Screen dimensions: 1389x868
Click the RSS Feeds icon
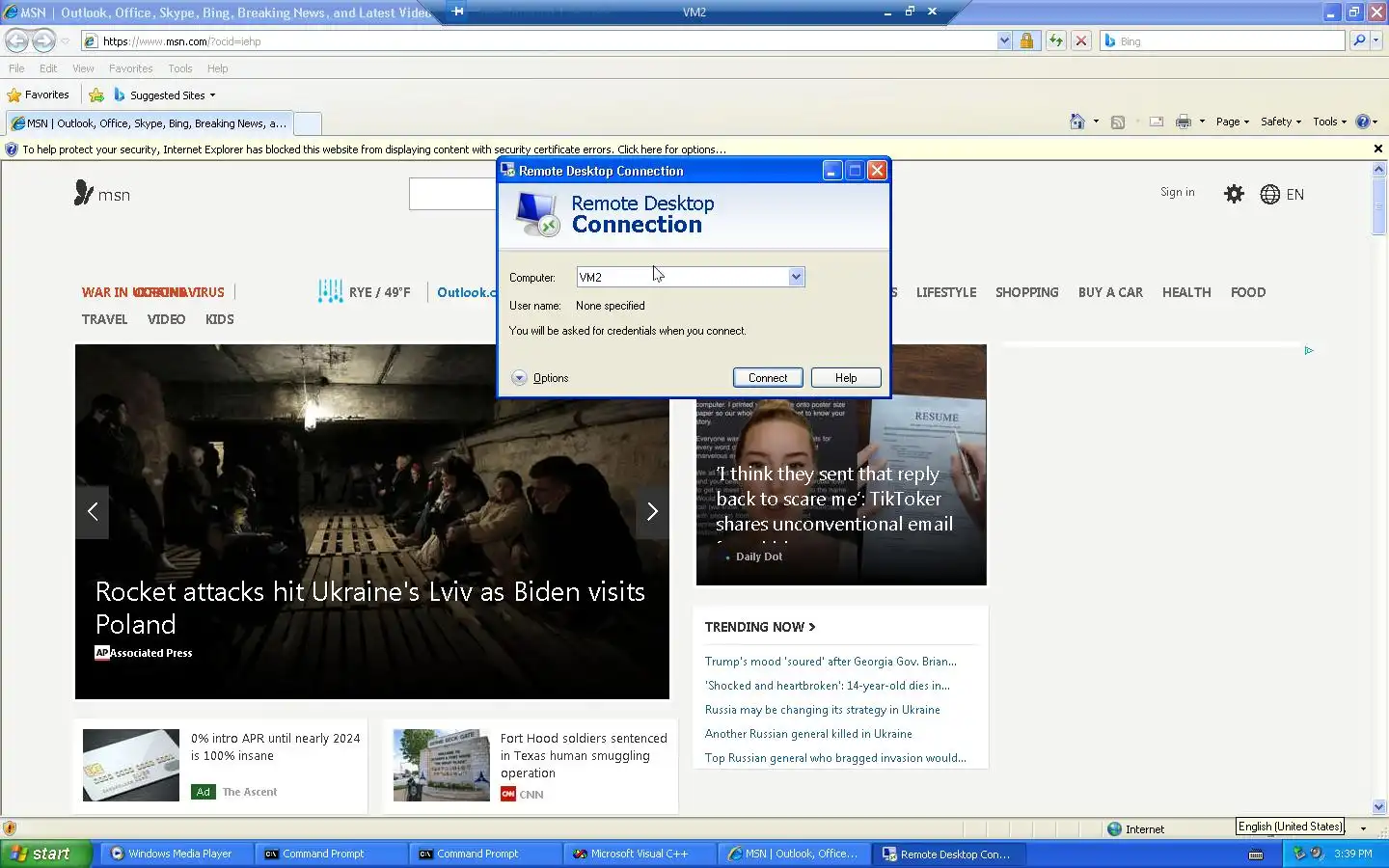pyautogui.click(x=1118, y=122)
